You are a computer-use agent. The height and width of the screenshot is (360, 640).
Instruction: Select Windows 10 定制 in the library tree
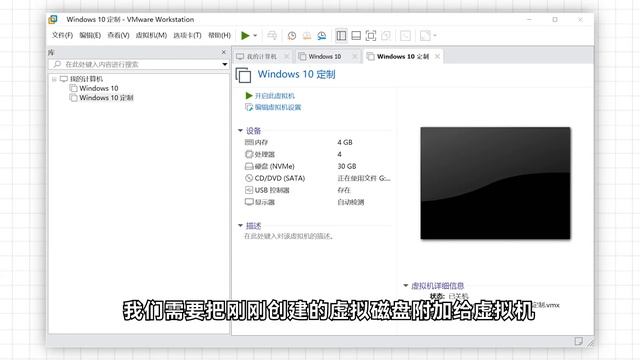106,98
